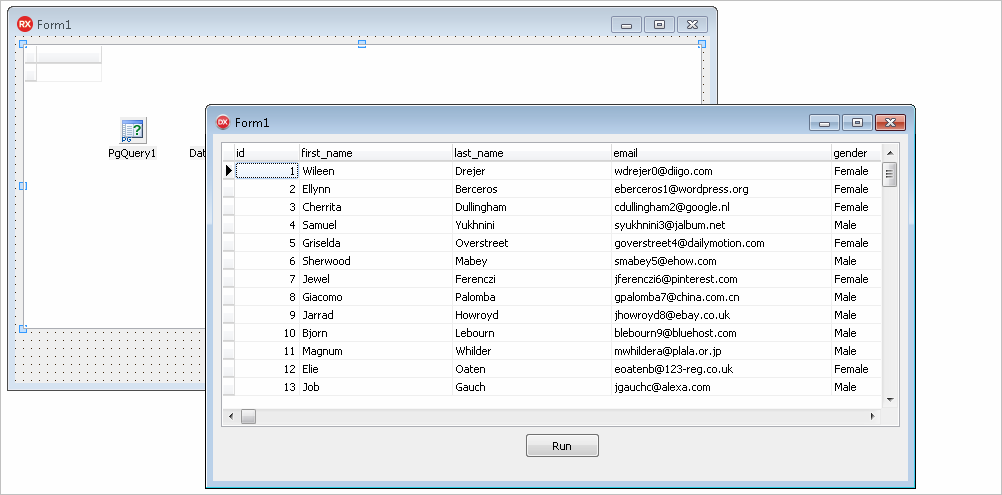Viewport: 1002px width, 495px height.
Task: Select the cell 'gpalomba7@china.com.cn'
Action: coord(721,297)
